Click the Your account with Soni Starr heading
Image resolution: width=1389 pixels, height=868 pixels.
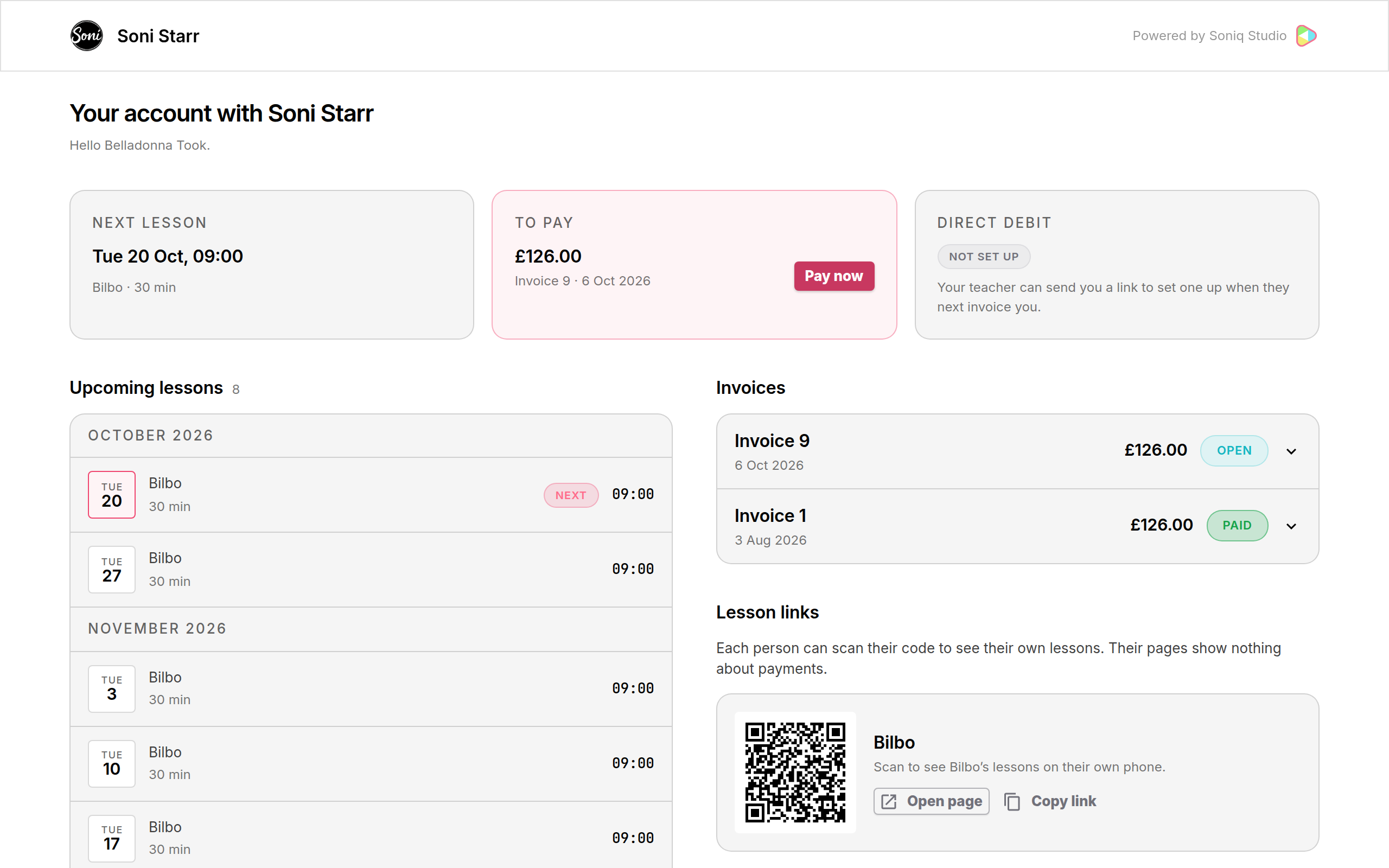(x=221, y=114)
